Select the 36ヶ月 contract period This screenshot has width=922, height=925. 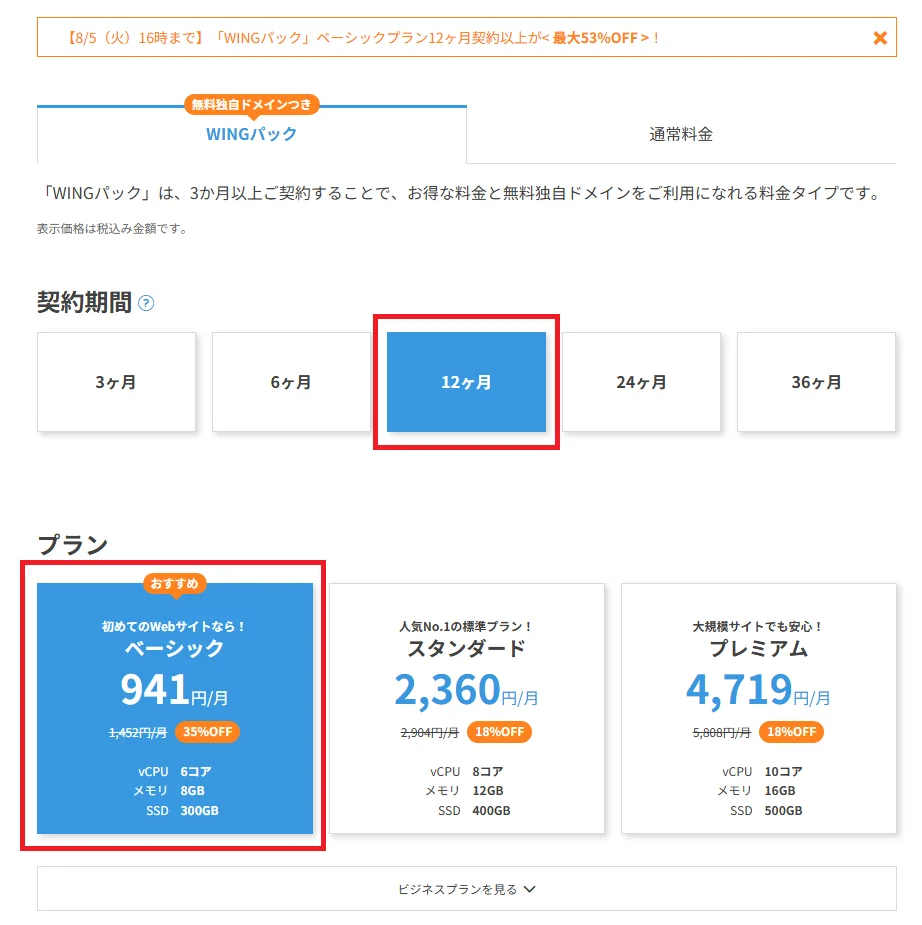pyautogui.click(x=816, y=382)
